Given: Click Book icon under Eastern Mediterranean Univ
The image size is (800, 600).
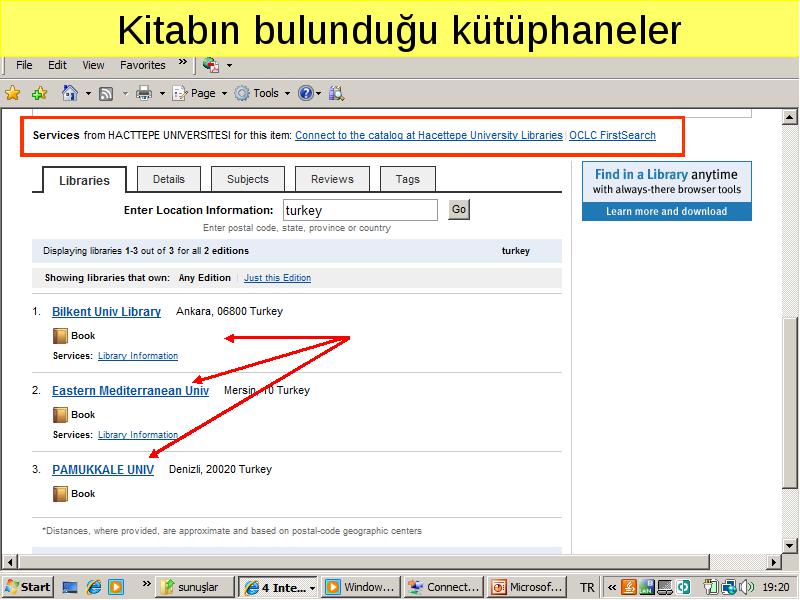Looking at the screenshot, I should tap(60, 415).
